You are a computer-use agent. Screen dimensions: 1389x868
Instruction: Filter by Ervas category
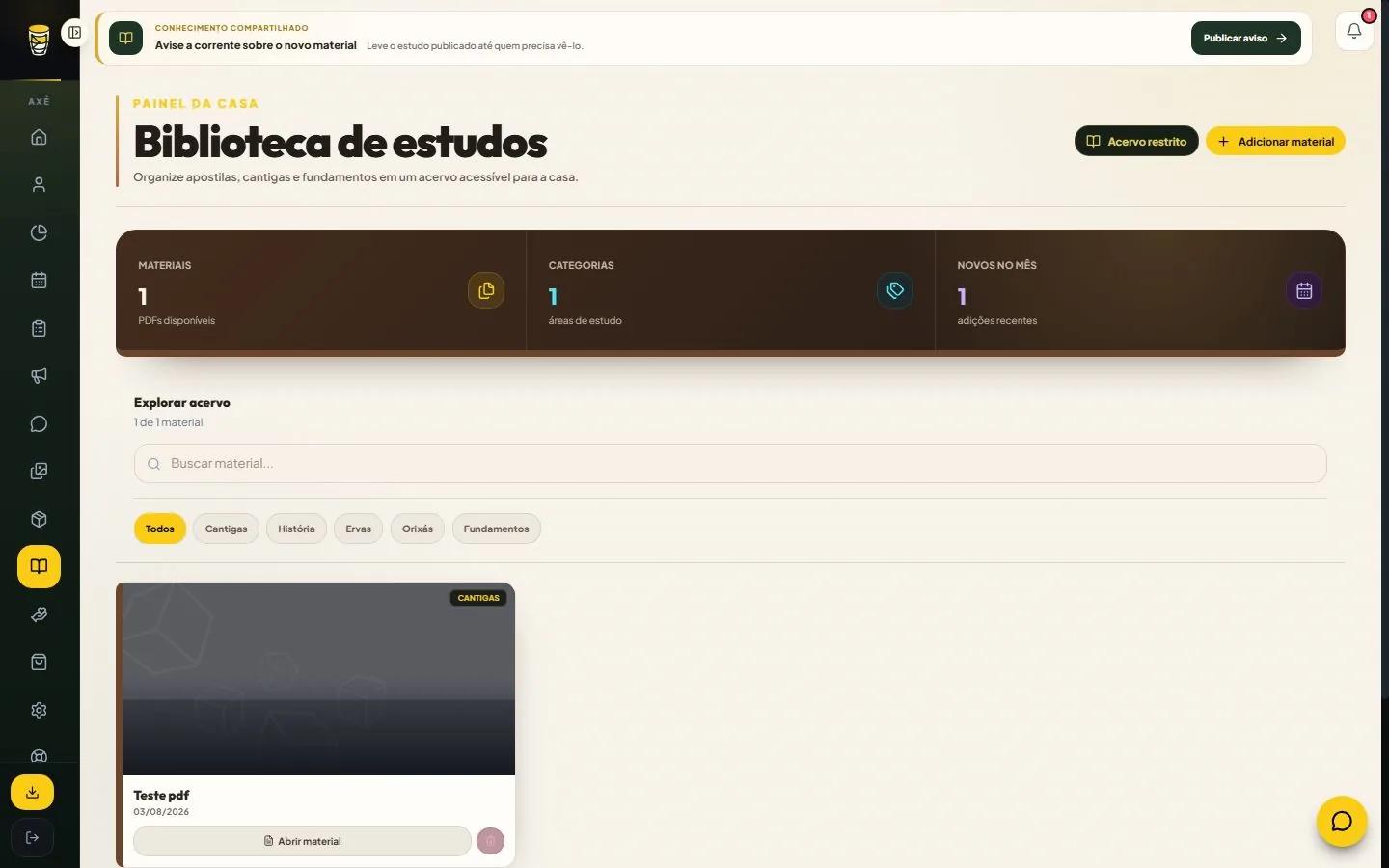358,529
